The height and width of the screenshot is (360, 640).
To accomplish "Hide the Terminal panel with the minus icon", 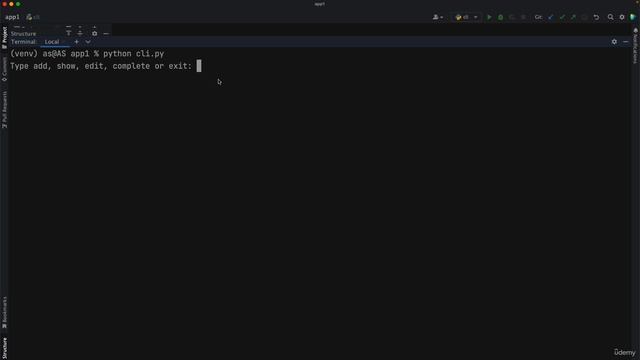I will [x=626, y=42].
